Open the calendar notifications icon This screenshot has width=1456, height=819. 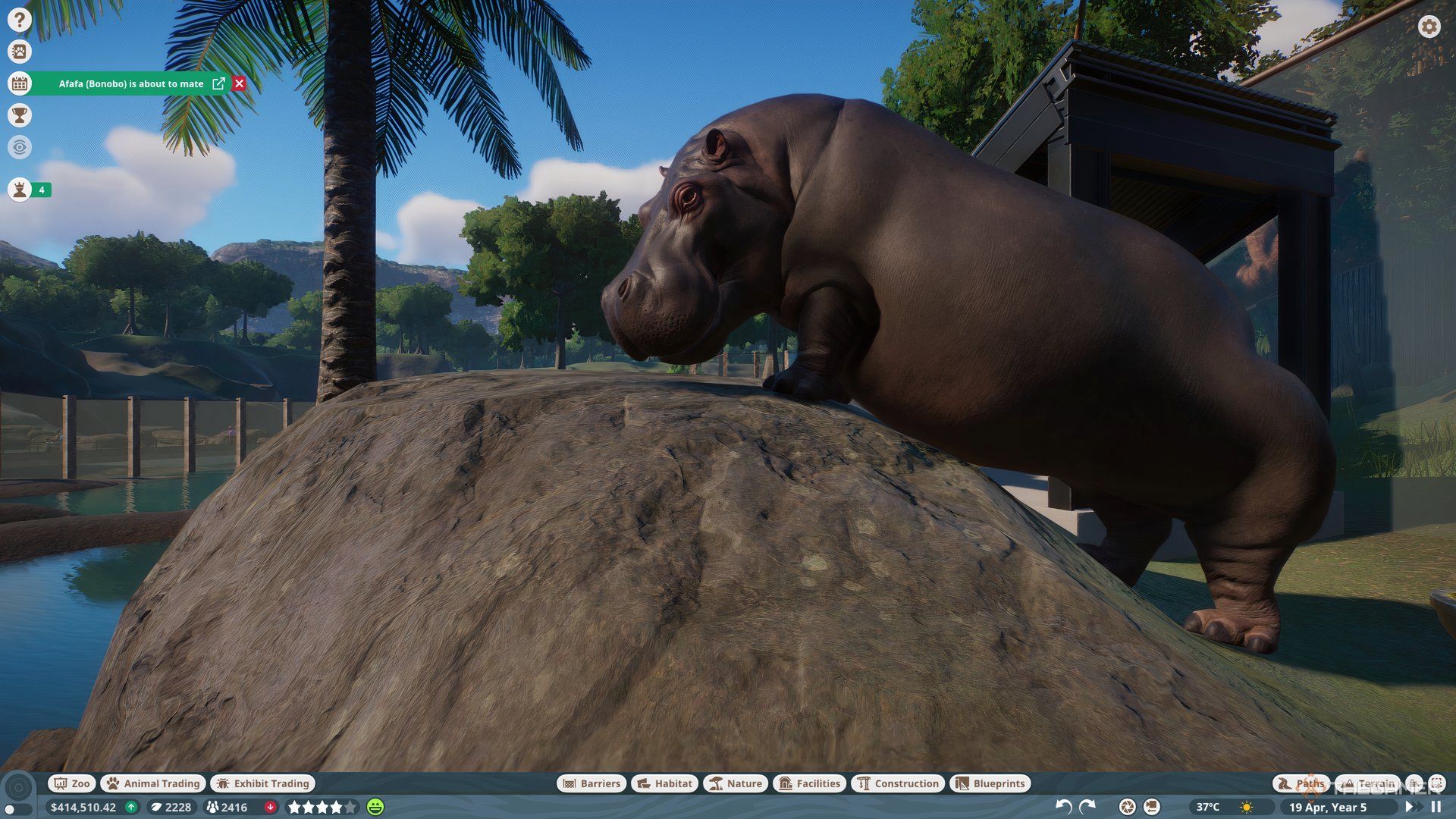(x=20, y=83)
